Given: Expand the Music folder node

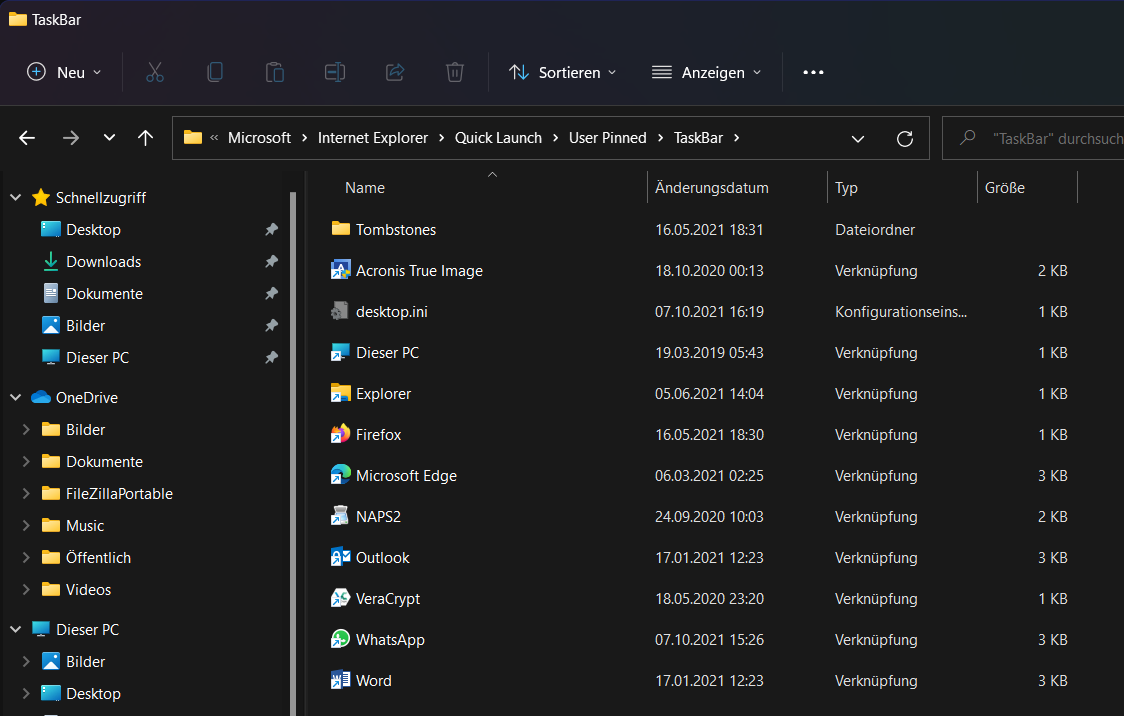Looking at the screenshot, I should (27, 525).
